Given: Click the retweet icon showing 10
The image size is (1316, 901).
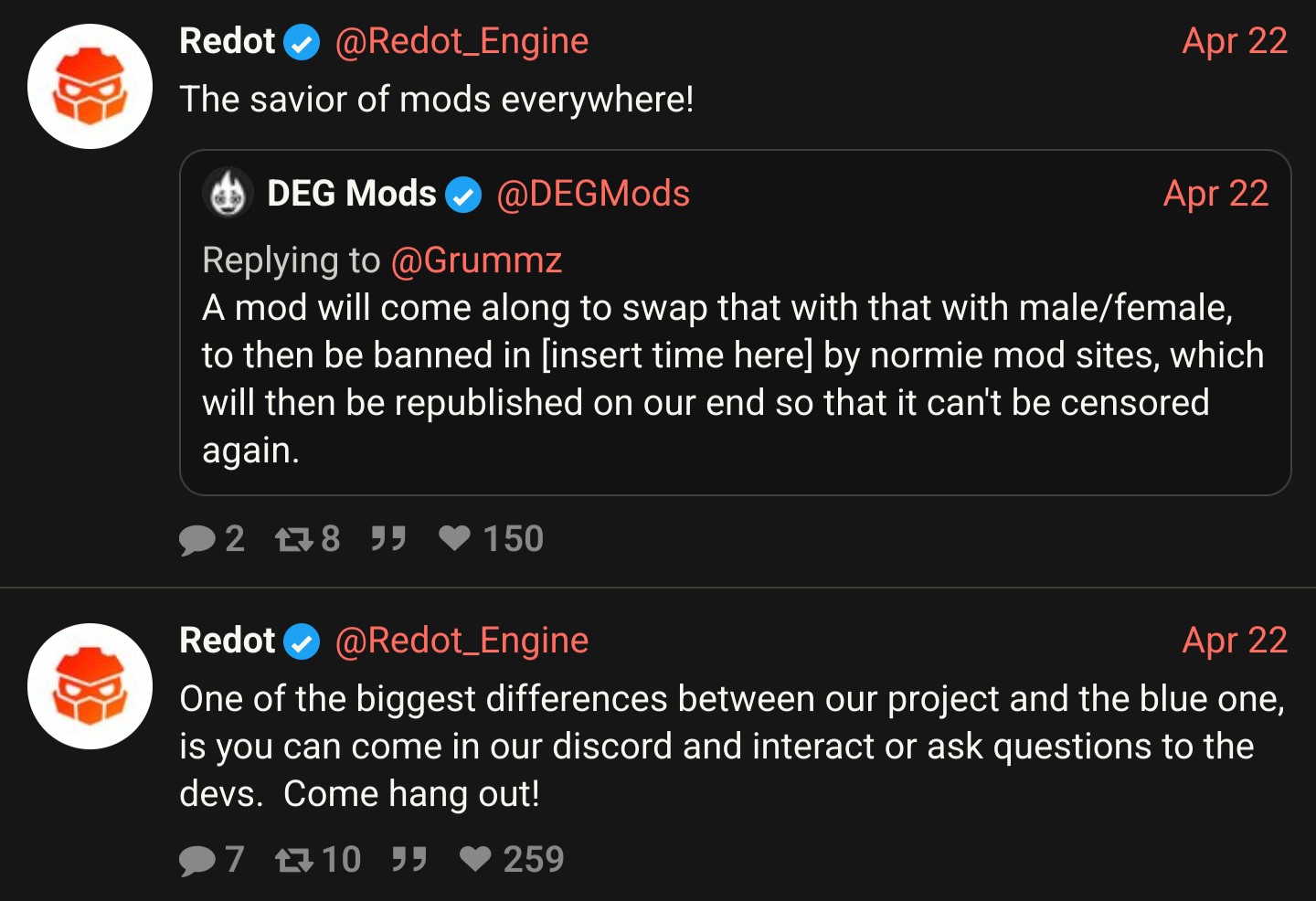Looking at the screenshot, I should click(x=294, y=860).
